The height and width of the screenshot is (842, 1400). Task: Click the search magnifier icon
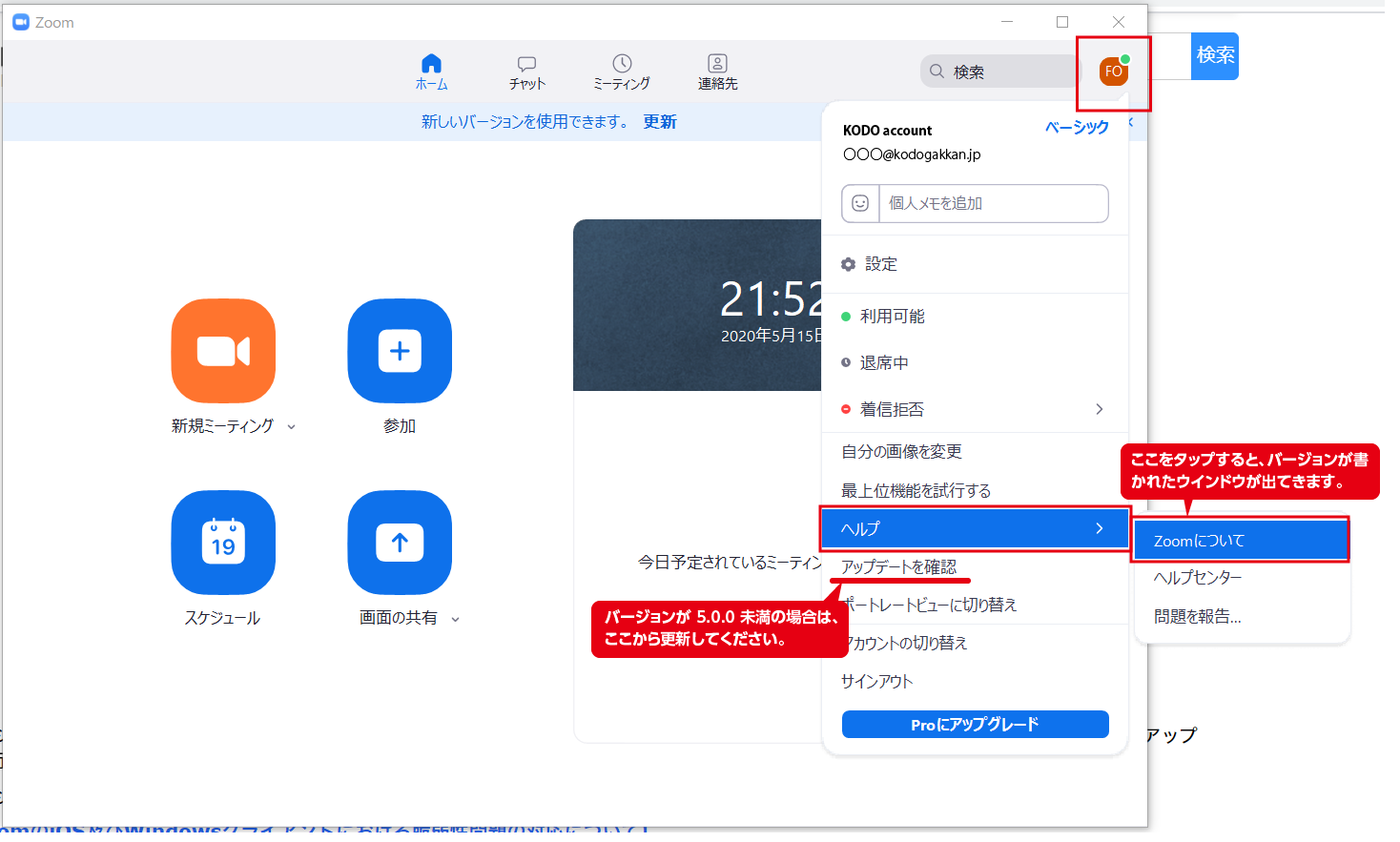click(937, 72)
